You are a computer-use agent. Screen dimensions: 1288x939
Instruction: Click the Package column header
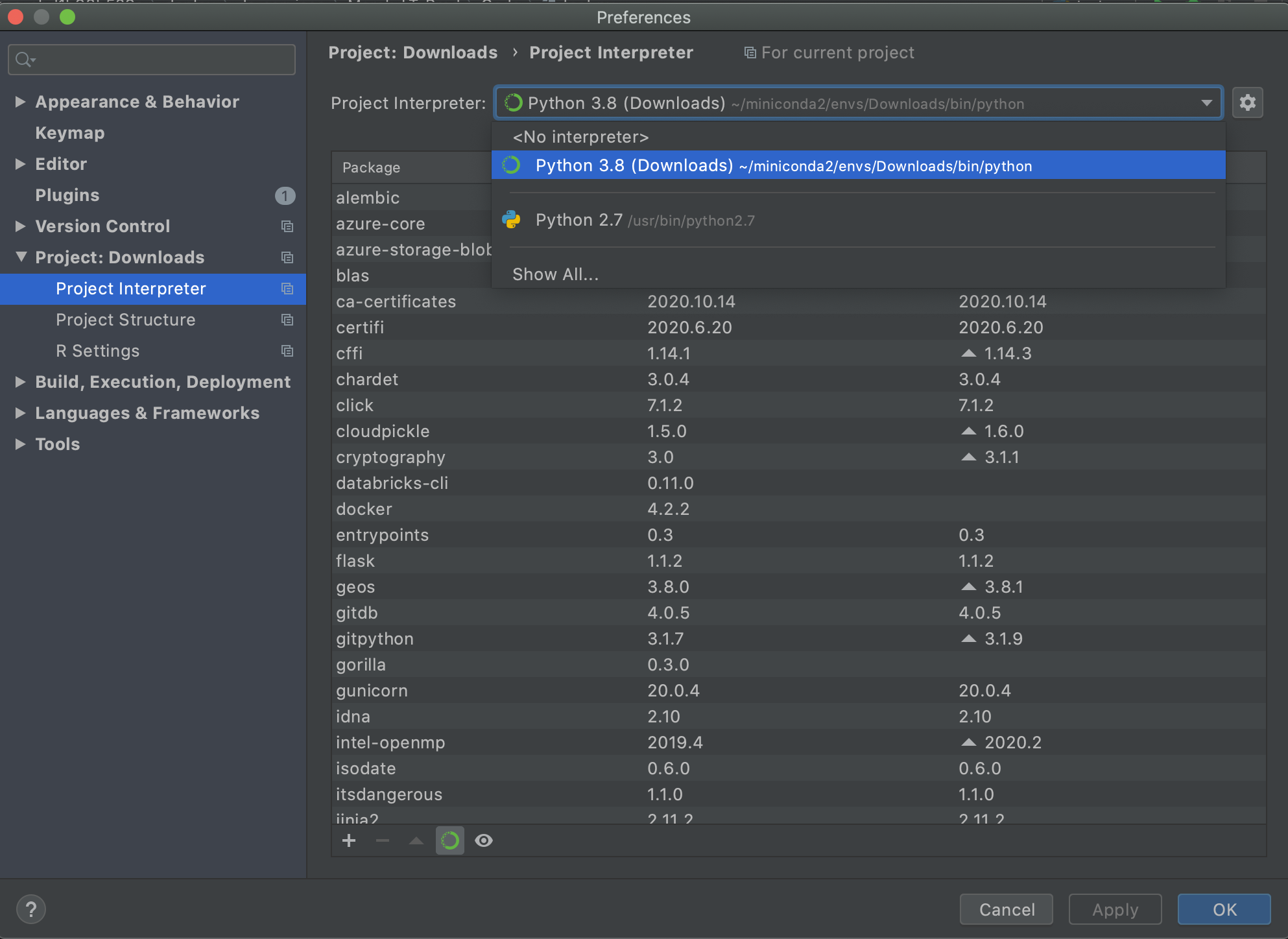coord(371,167)
